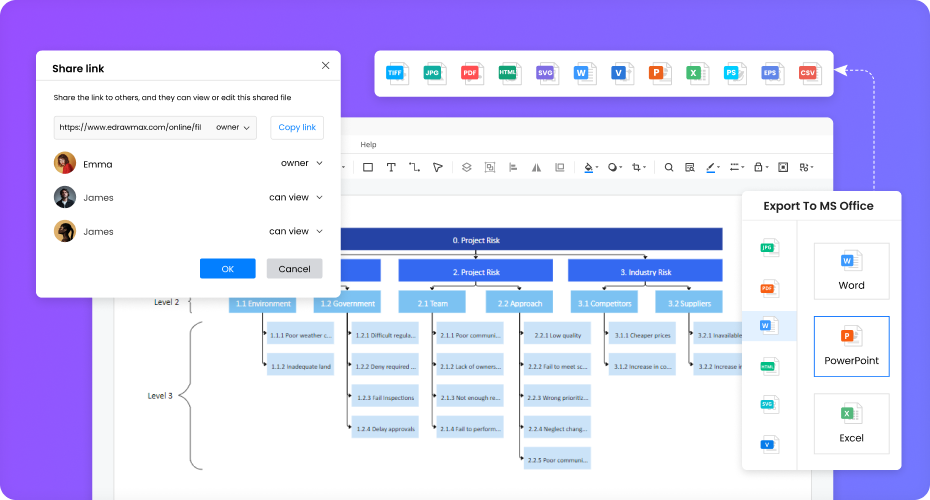
Task: Click the search magnifier icon
Action: 669,167
